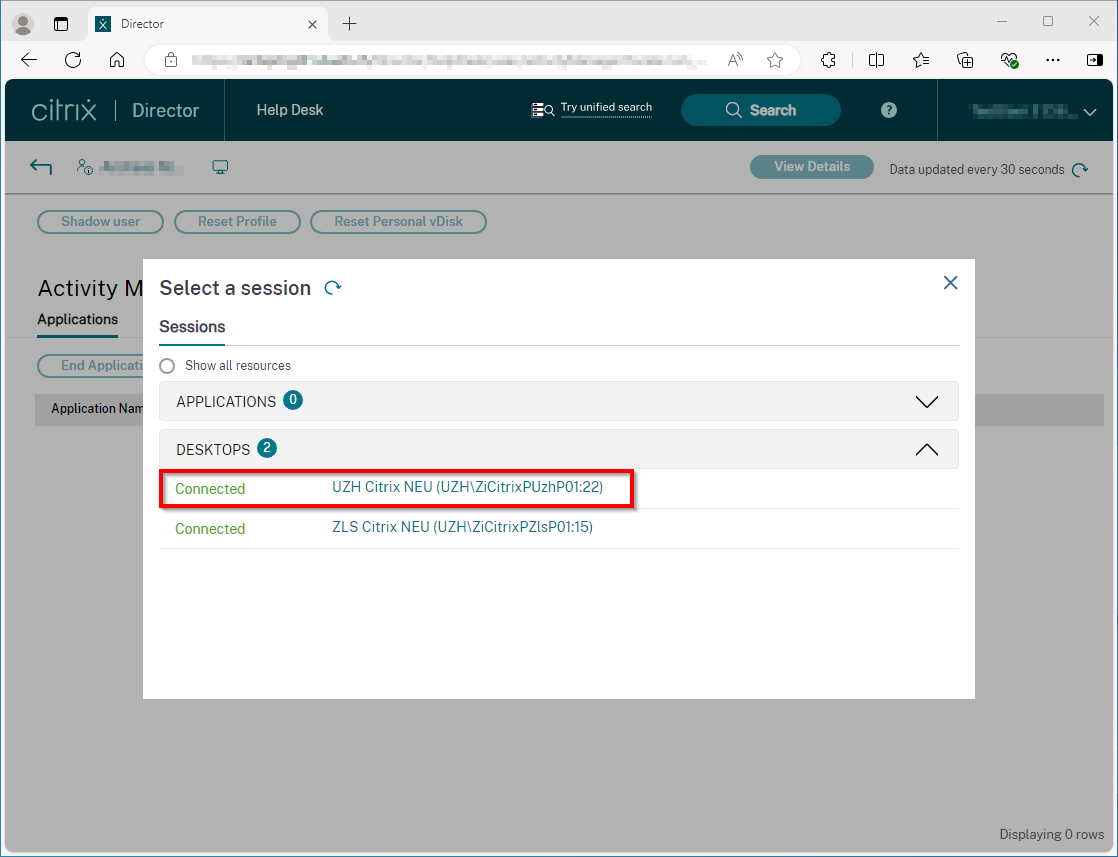Close the Select a session dialog
The width and height of the screenshot is (1118, 857).
click(950, 283)
